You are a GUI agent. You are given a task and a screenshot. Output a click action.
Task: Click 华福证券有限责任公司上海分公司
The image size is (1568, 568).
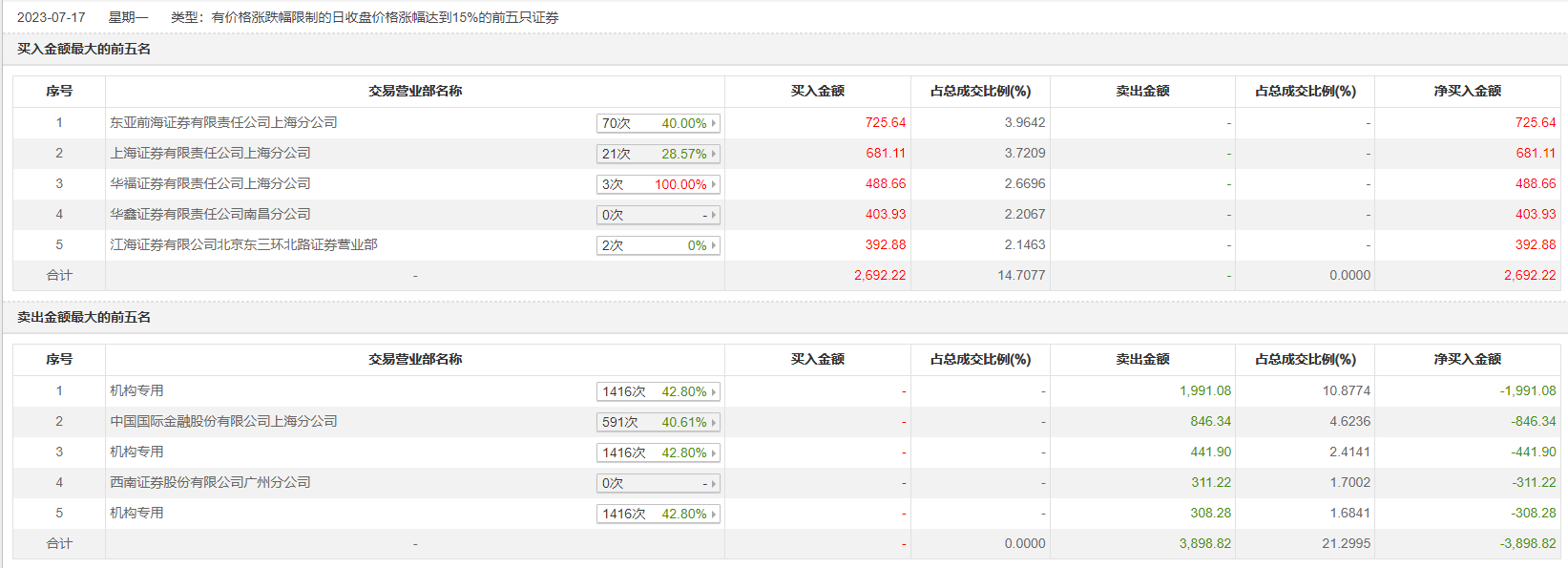click(x=210, y=183)
